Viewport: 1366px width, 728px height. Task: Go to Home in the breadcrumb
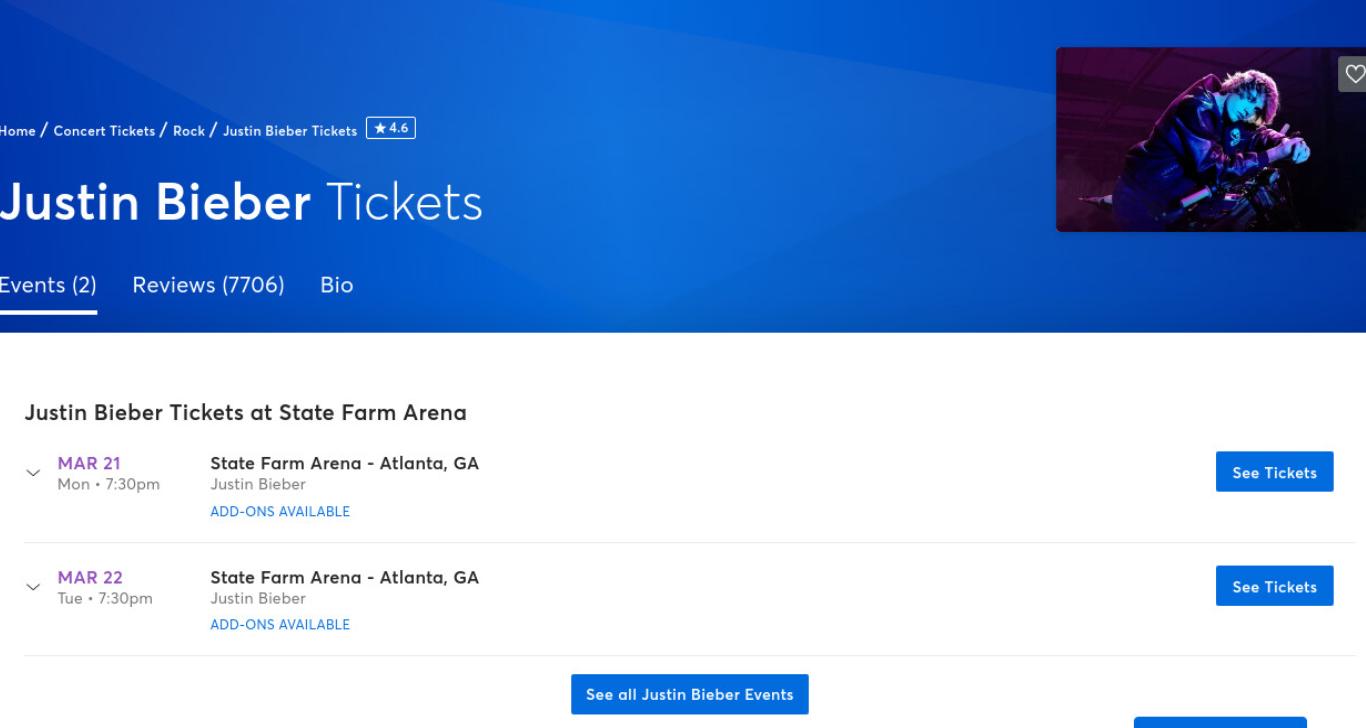coord(17,131)
